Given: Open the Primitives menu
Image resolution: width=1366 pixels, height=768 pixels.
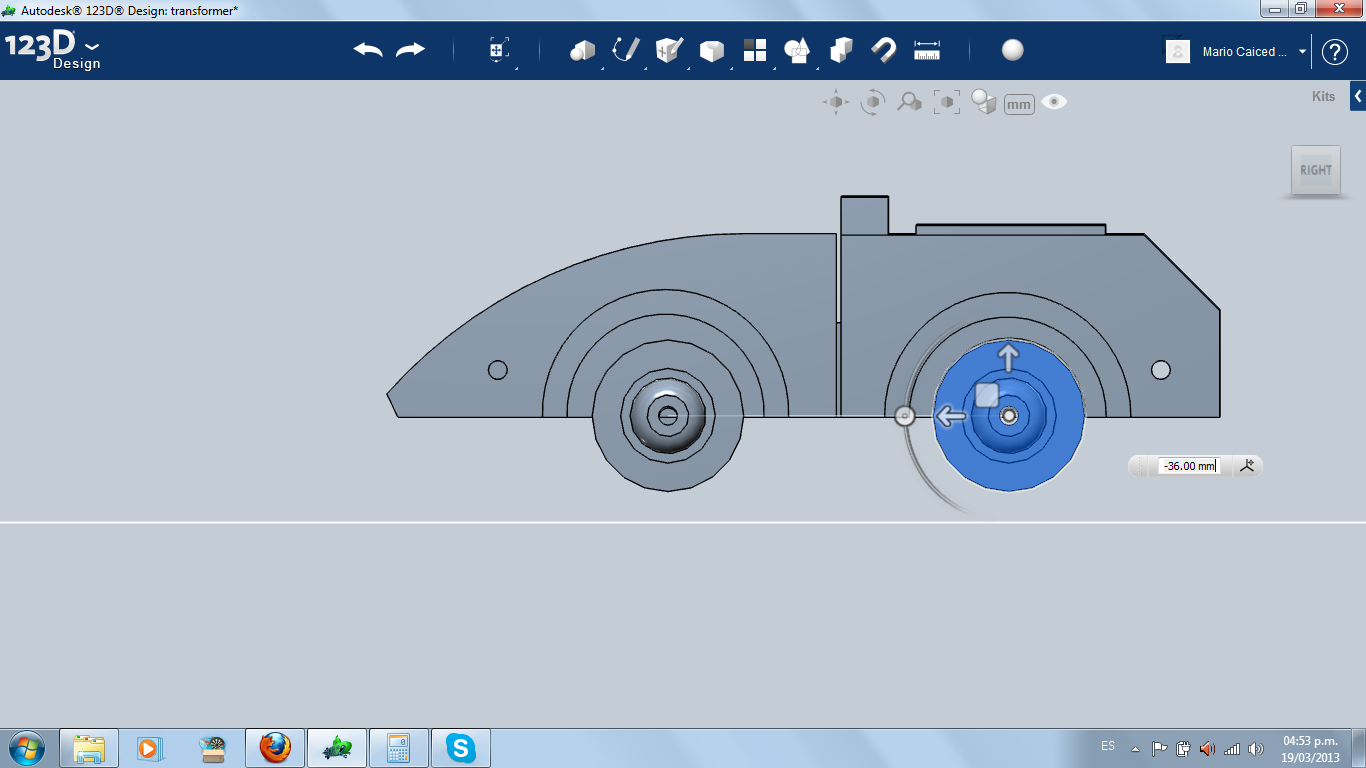Looking at the screenshot, I should coord(583,50).
